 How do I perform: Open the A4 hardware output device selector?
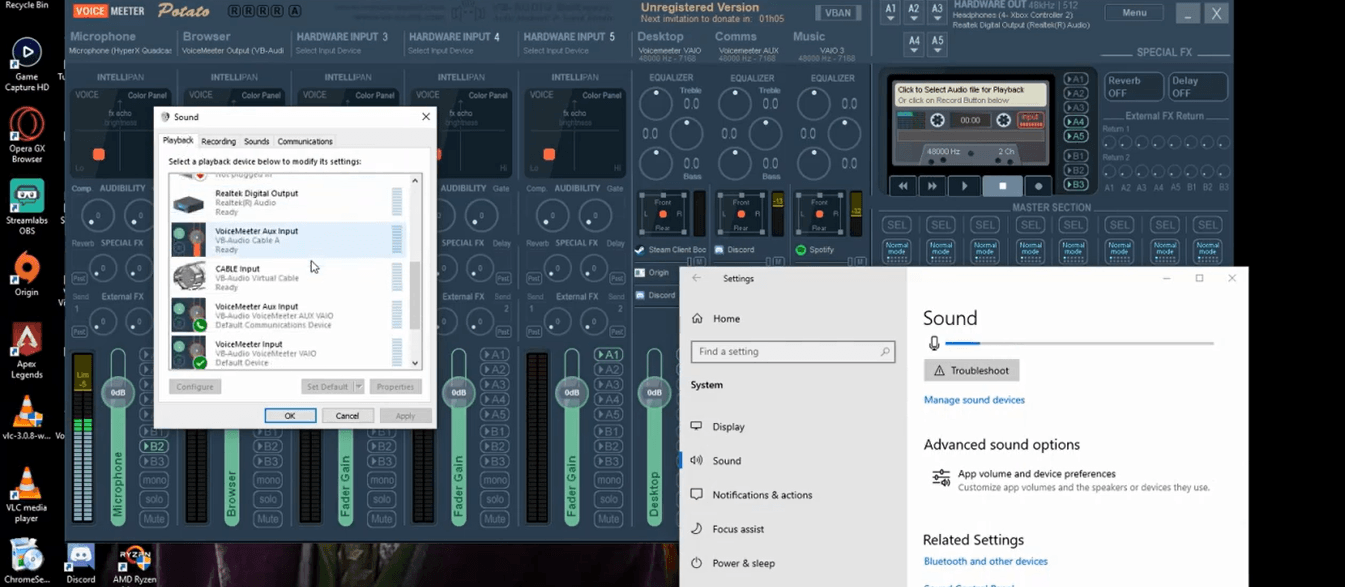coord(914,44)
